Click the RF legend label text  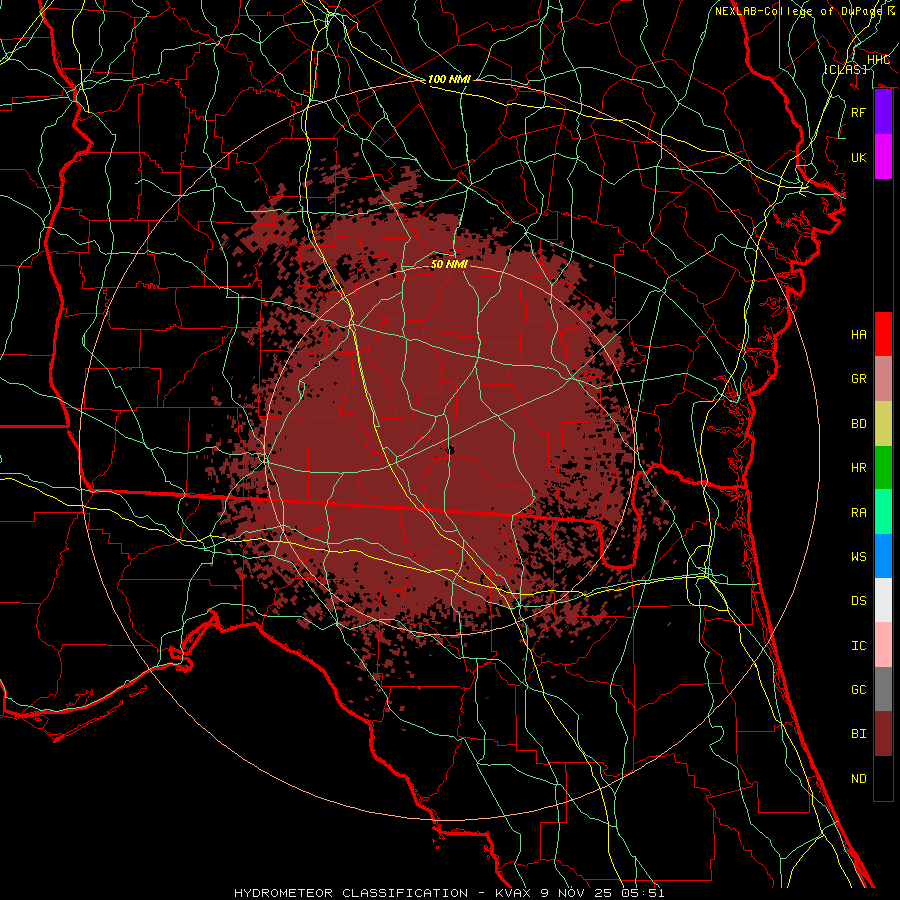click(859, 112)
